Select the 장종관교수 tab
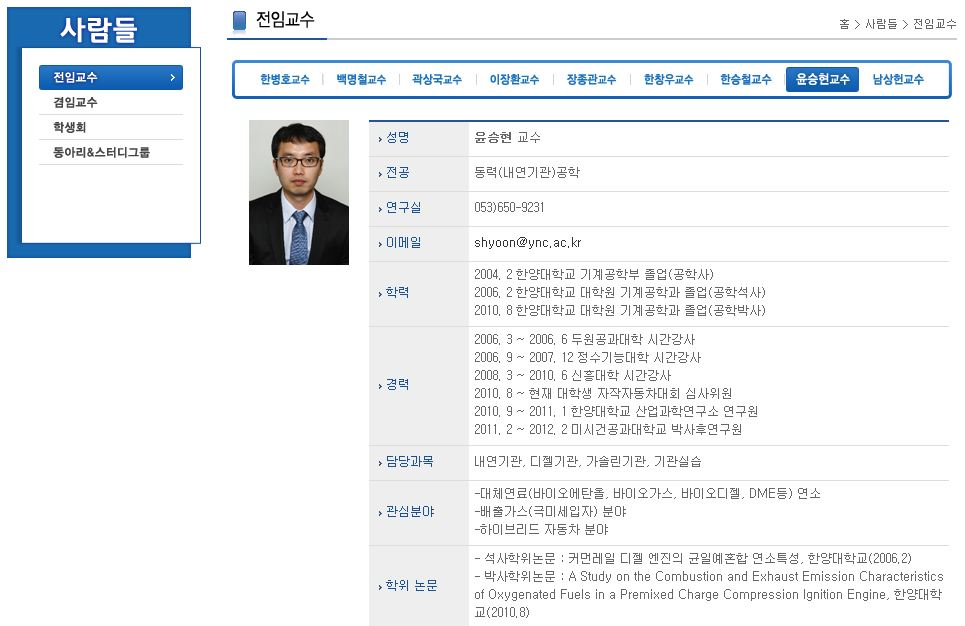Image resolution: width=965 pixels, height=626 pixels. (591, 79)
